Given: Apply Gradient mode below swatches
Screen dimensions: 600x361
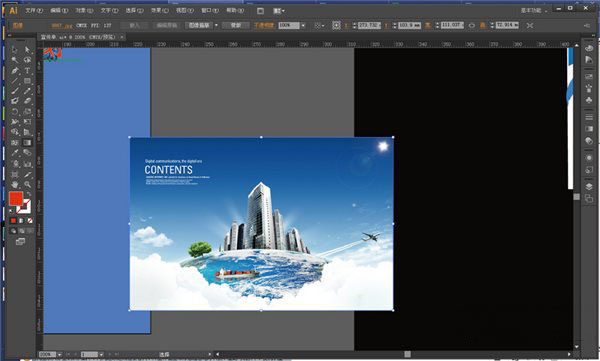Looking at the screenshot, I should [x=21, y=221].
